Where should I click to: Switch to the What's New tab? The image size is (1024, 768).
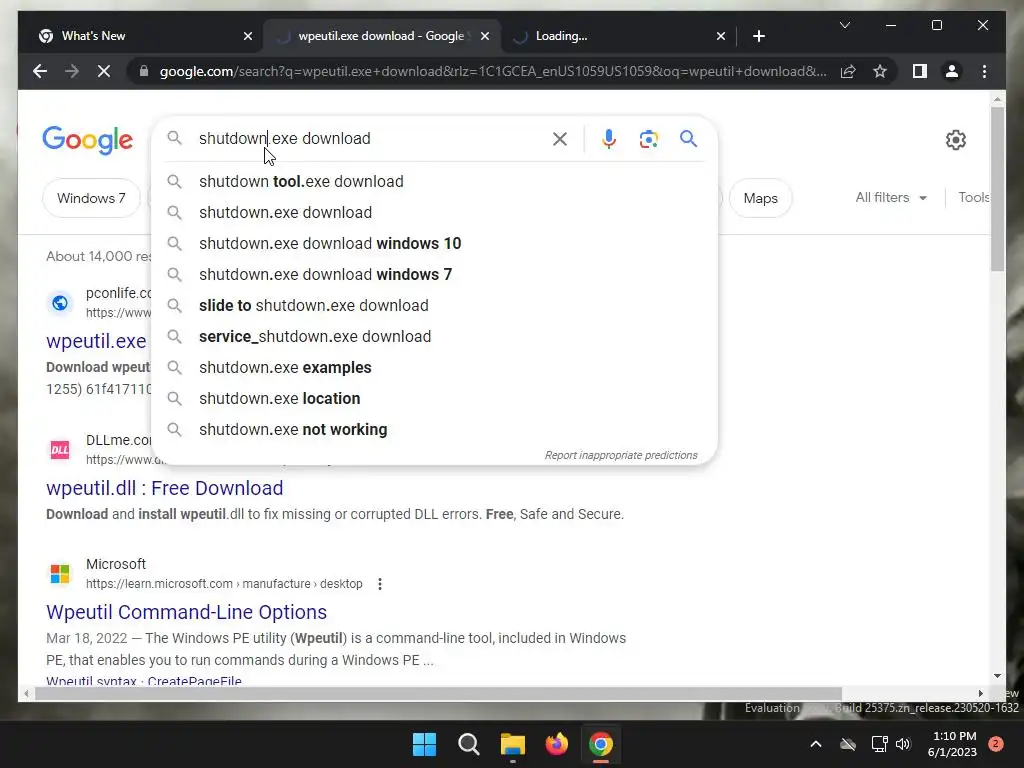tap(144, 36)
